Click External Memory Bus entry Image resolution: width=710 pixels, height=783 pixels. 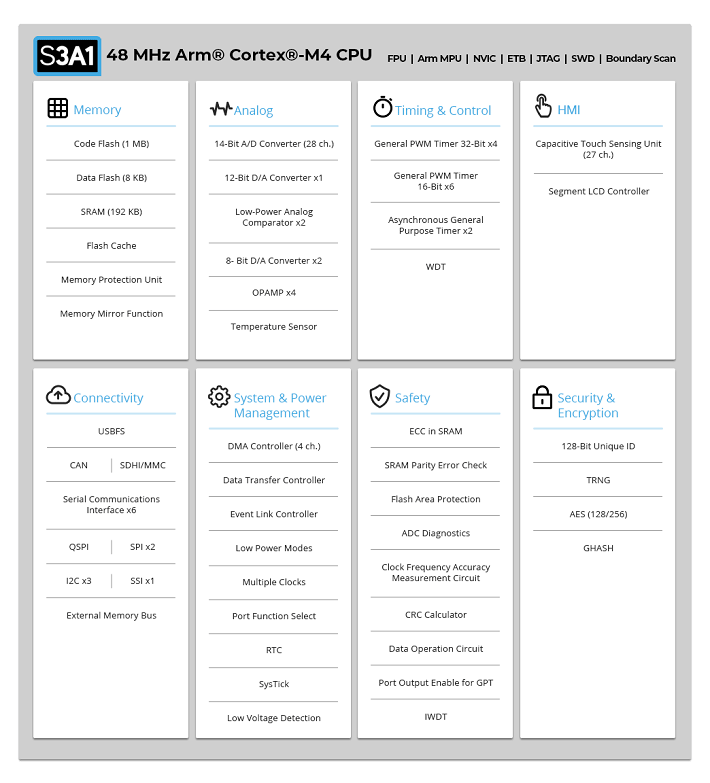(111, 616)
